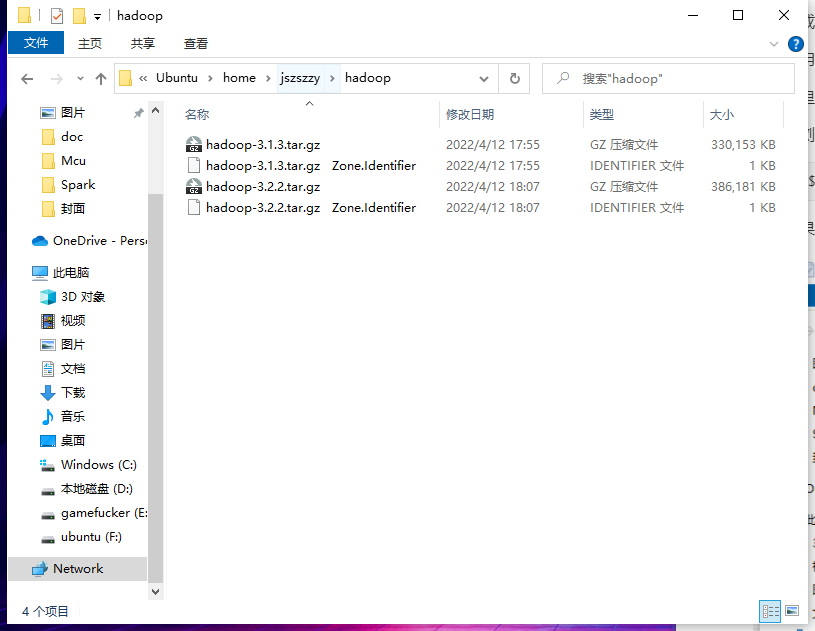This screenshot has height=631, width=815.
Task: Click the New folder quick access icon
Action: point(79,16)
